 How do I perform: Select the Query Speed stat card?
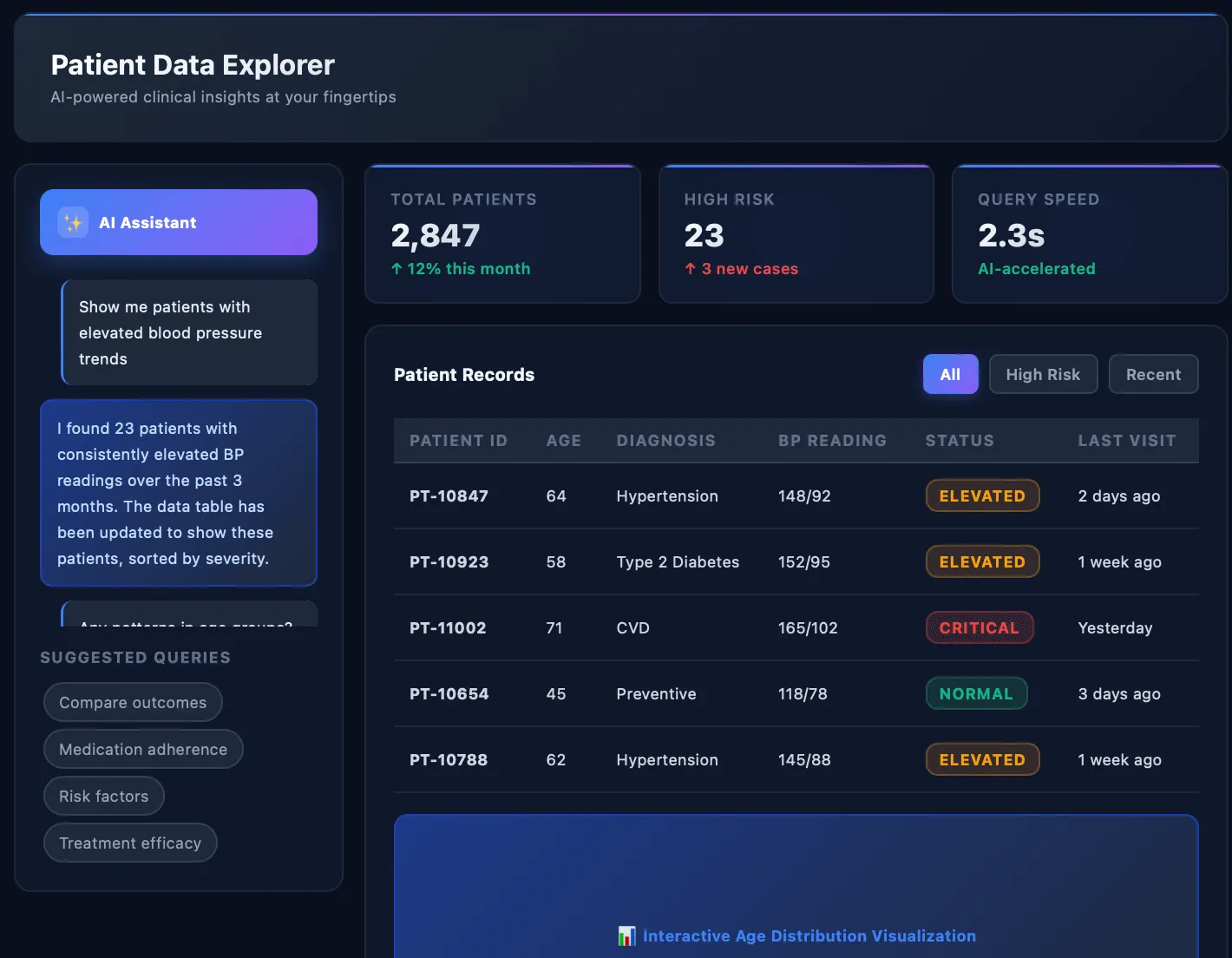pos(1089,233)
